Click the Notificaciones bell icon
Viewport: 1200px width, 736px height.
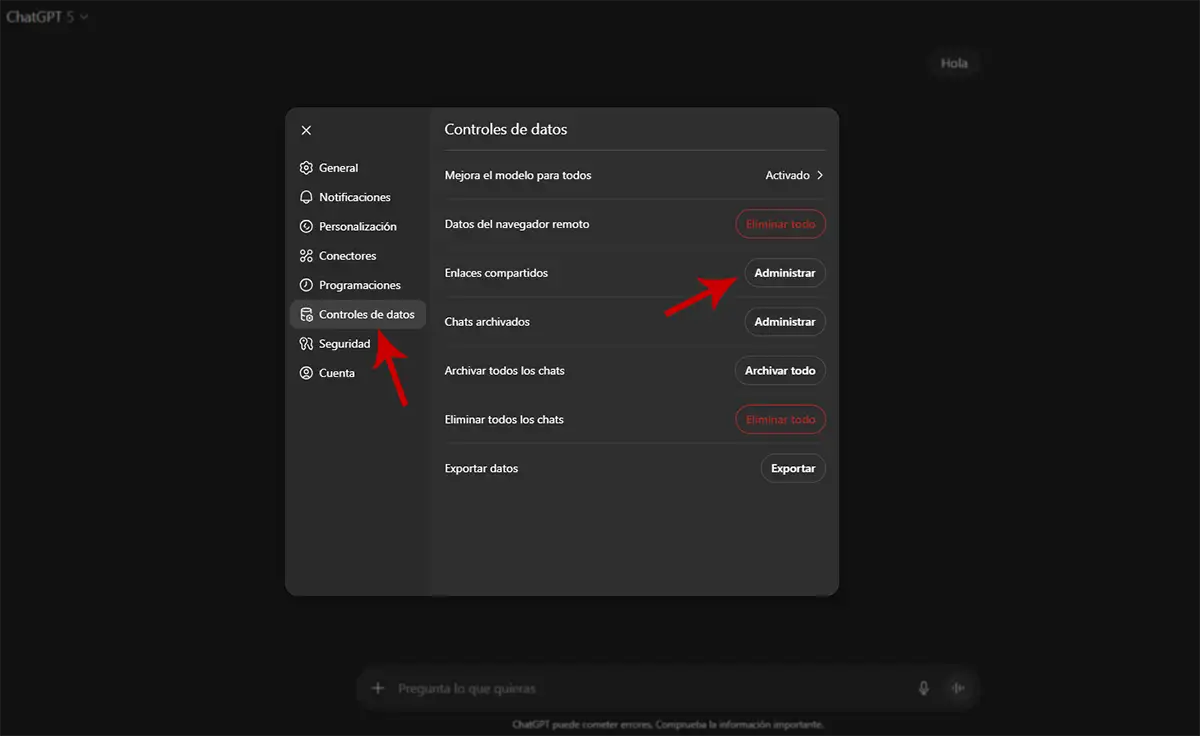[x=306, y=197]
